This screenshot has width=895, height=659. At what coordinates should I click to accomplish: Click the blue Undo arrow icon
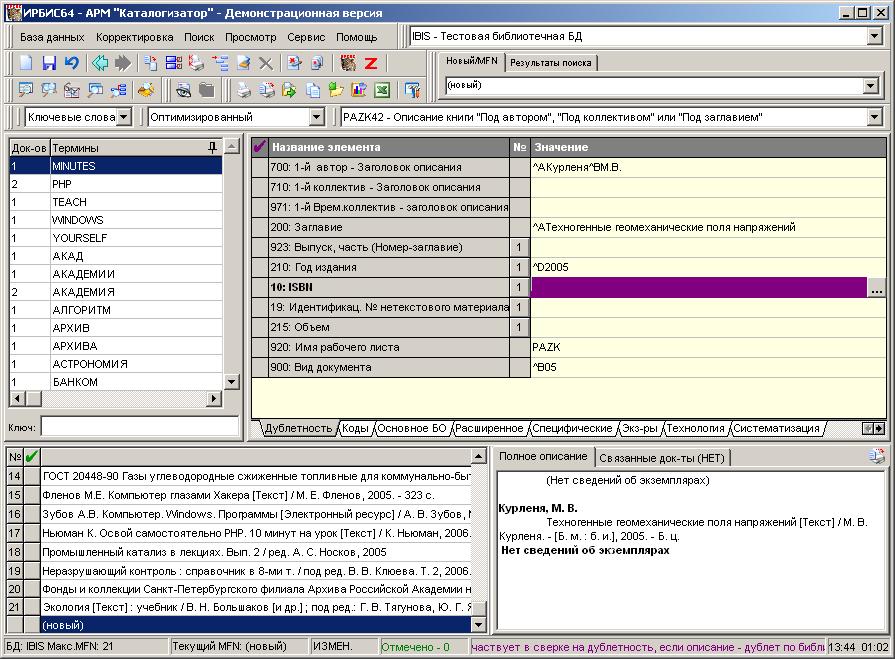71,63
